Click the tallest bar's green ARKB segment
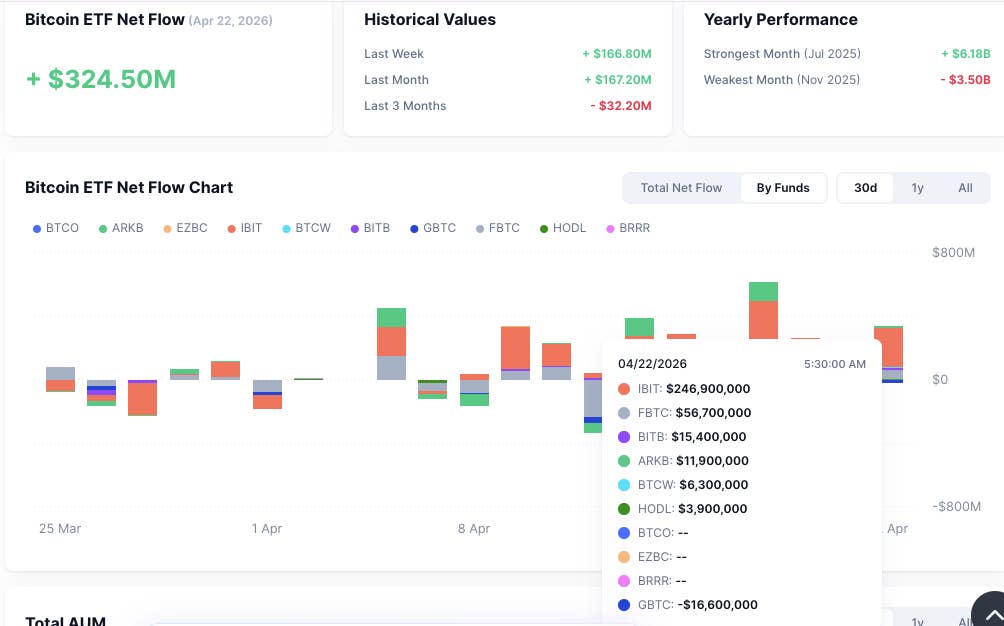The height and width of the screenshot is (626, 1004). click(x=763, y=291)
